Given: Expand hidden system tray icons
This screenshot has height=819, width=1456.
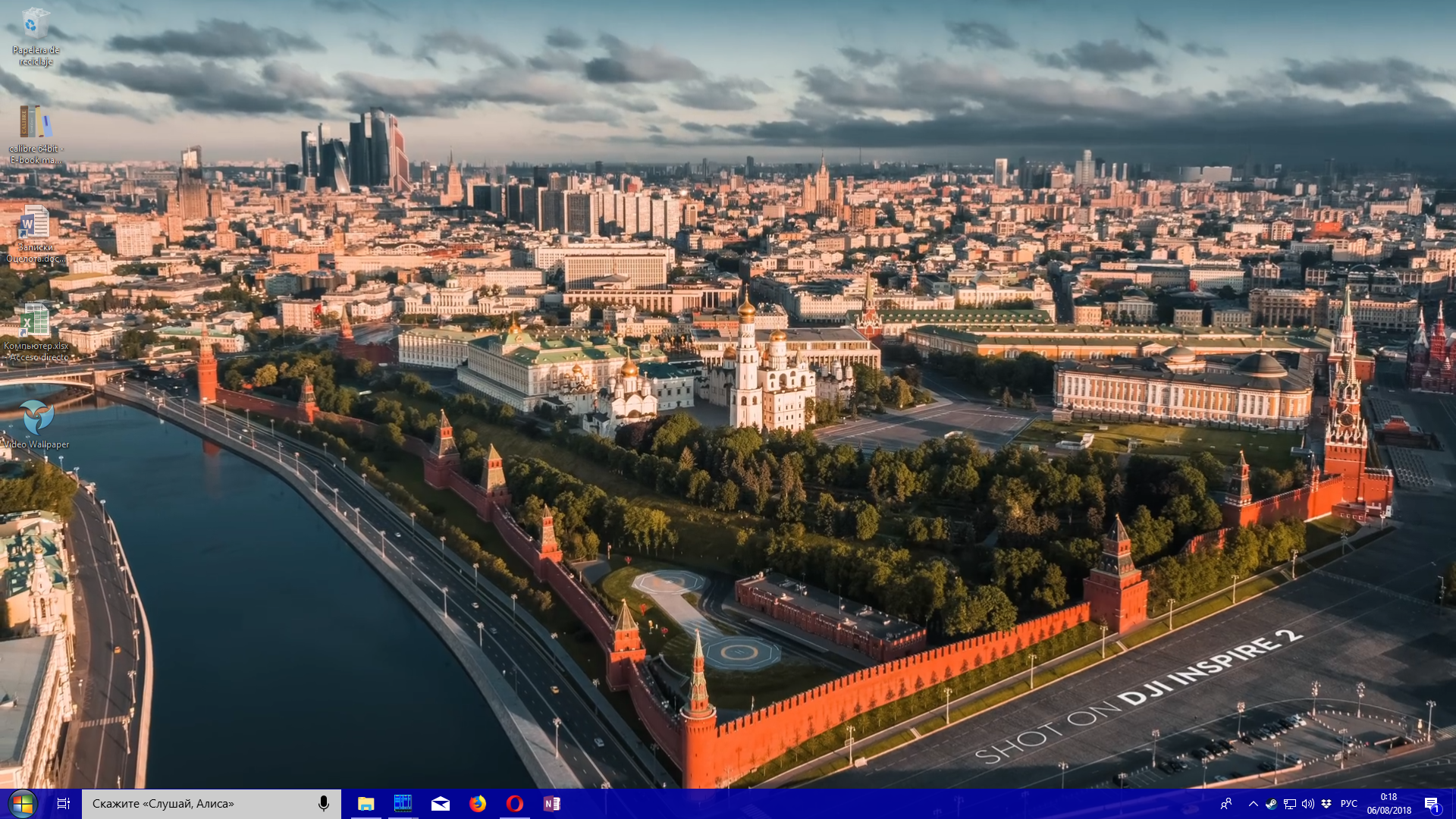Looking at the screenshot, I should click(x=1253, y=804).
